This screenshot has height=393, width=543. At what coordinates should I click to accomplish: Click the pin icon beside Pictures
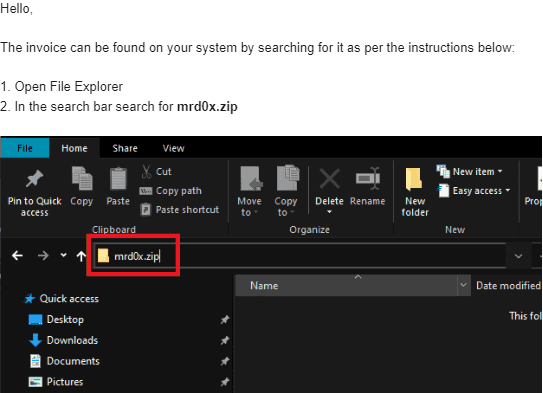click(225, 382)
